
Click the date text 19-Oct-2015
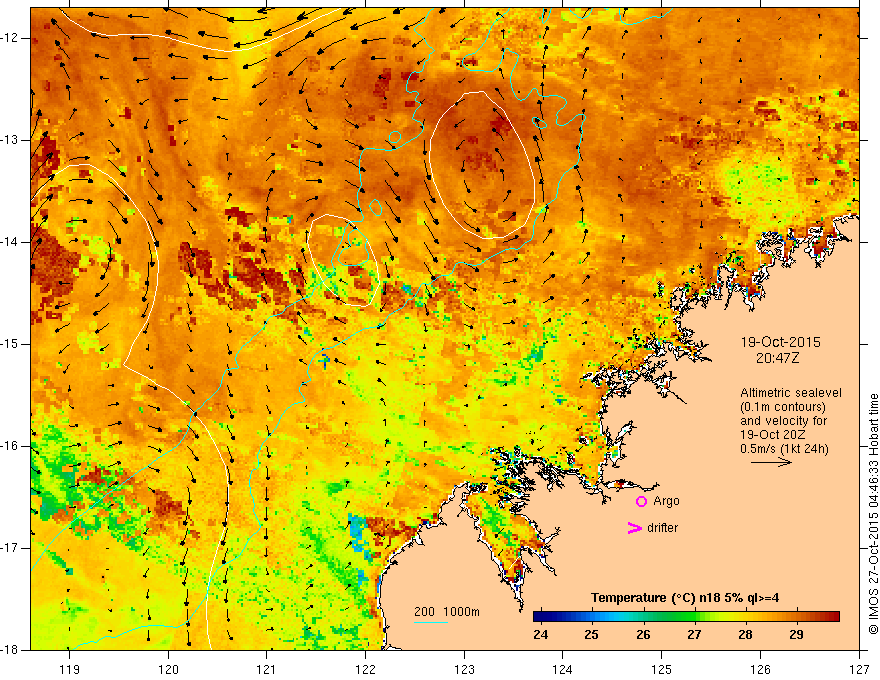(x=780, y=342)
